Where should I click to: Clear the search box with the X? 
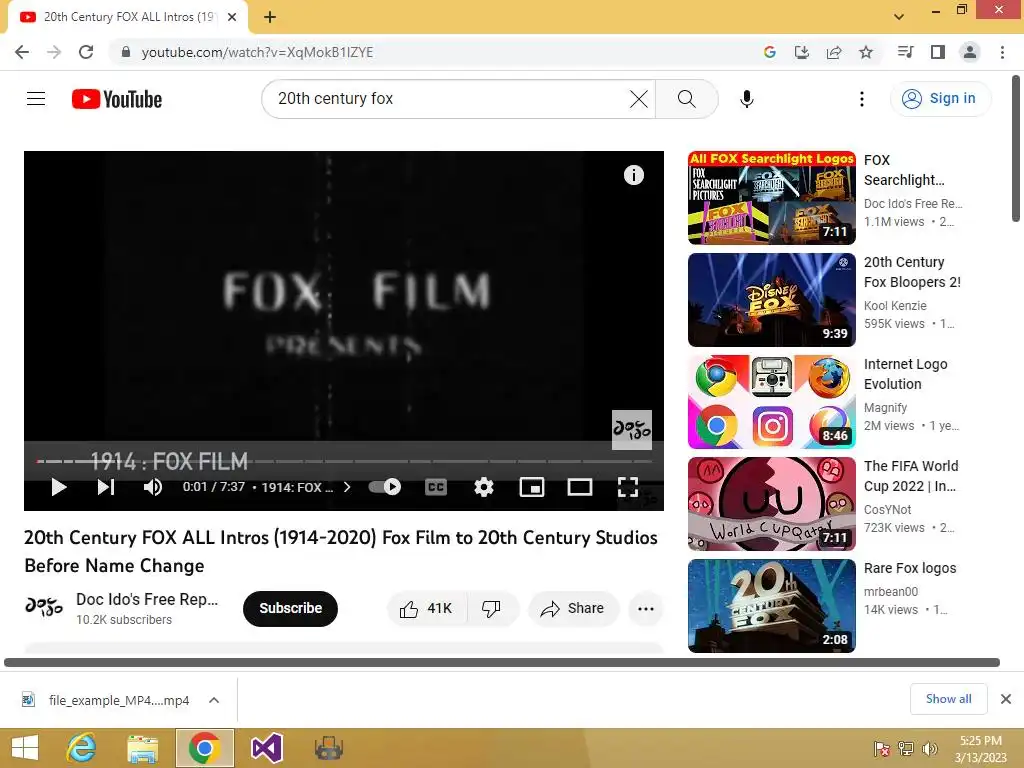tap(638, 99)
